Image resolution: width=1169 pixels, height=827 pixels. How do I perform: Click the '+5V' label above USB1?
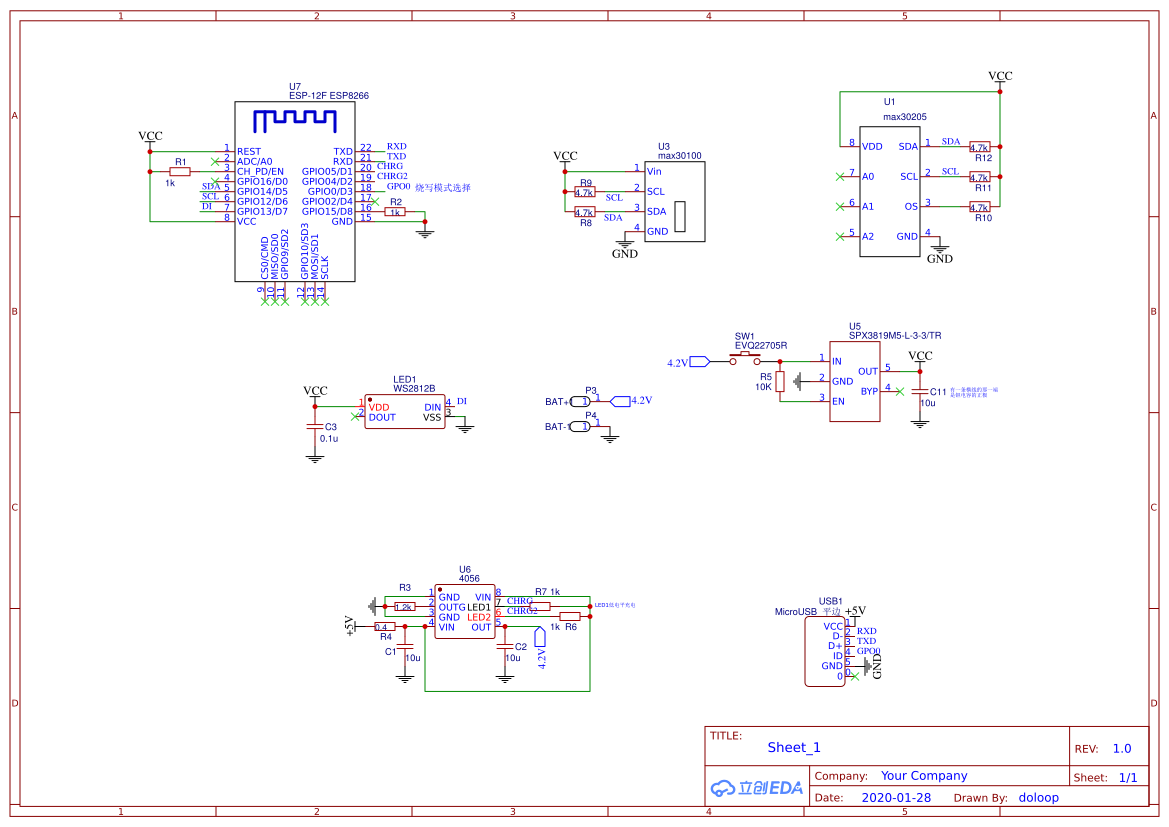click(855, 611)
